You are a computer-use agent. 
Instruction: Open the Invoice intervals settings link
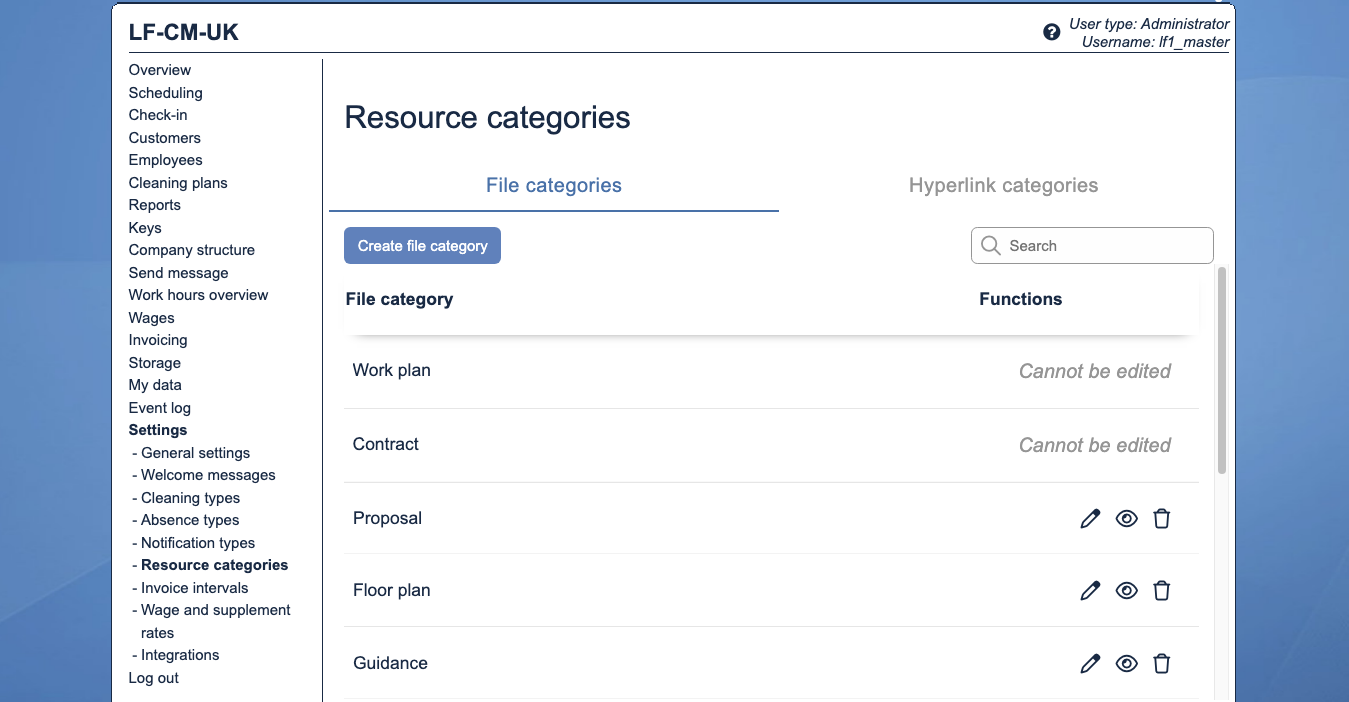194,588
